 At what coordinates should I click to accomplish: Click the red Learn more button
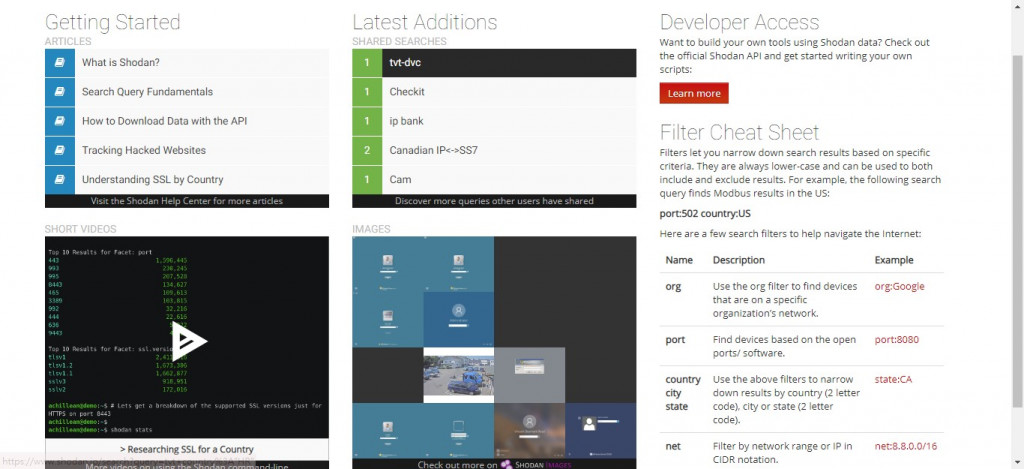(x=694, y=93)
